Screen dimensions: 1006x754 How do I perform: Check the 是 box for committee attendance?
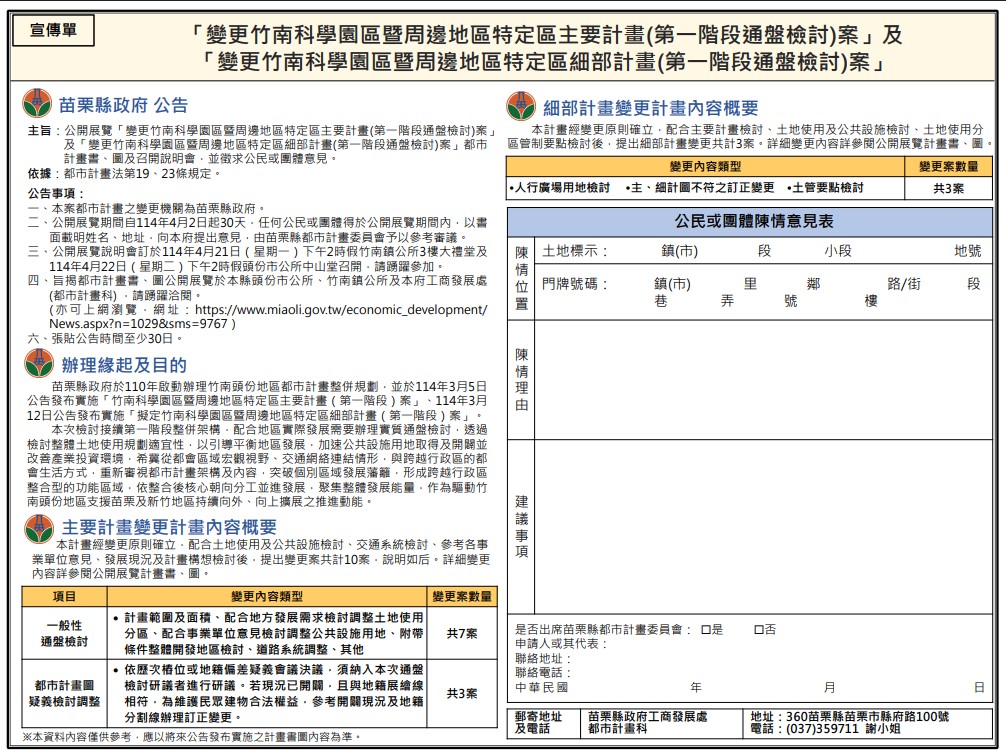[706, 630]
